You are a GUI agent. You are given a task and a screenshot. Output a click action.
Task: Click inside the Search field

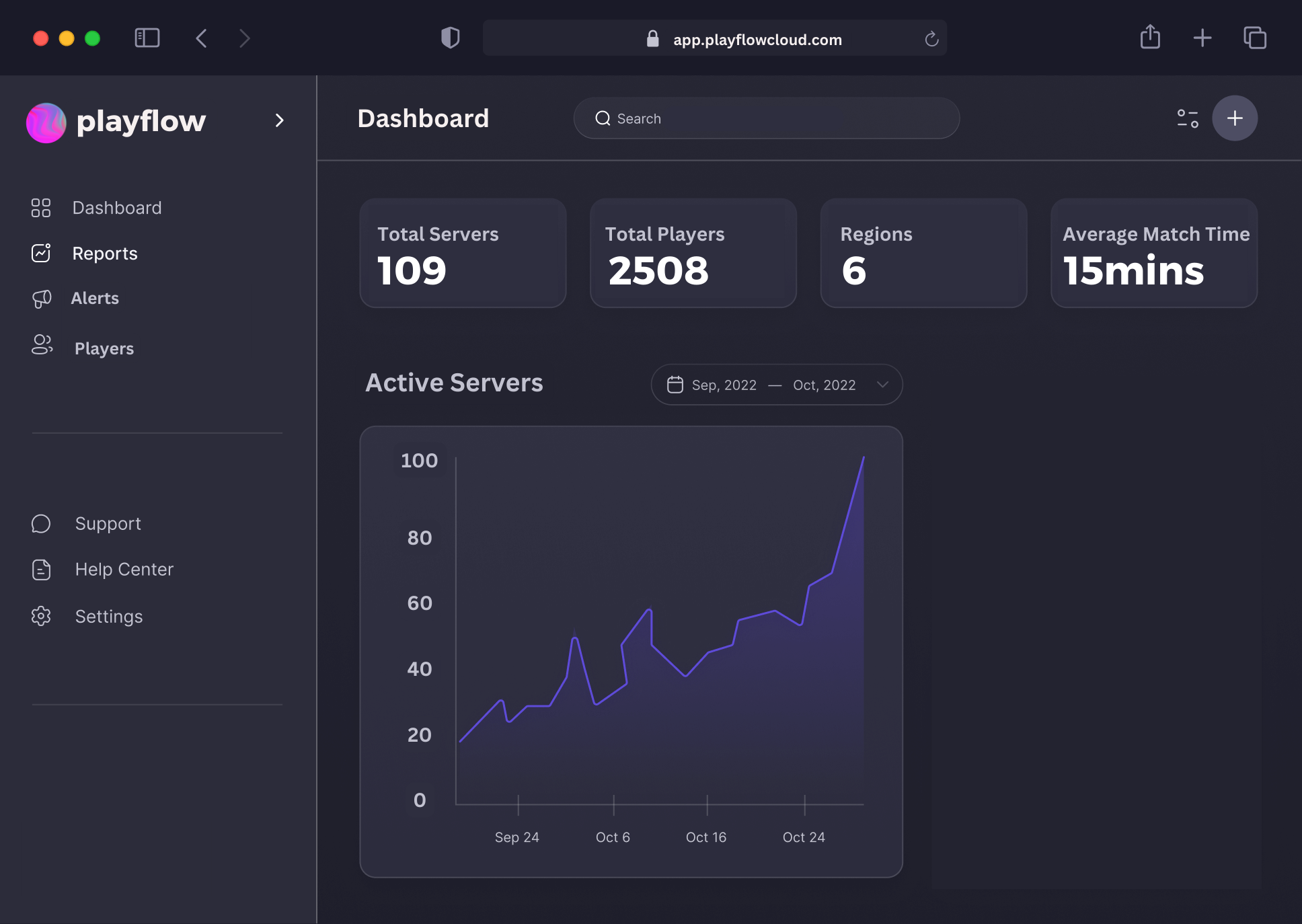[766, 118]
